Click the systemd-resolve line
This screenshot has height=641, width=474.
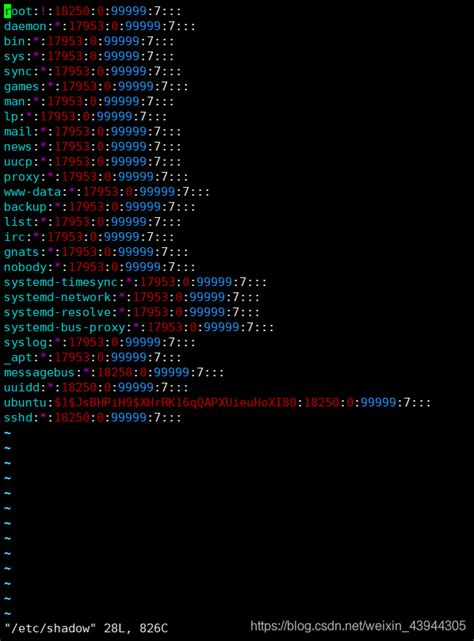tap(132, 312)
